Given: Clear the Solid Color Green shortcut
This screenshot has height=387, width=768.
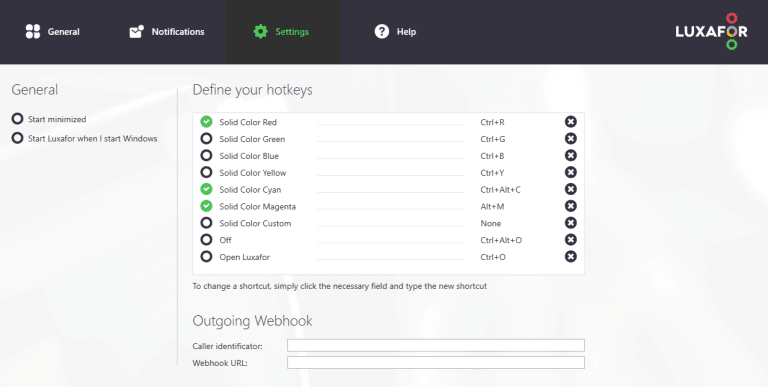Looking at the screenshot, I should click(571, 139).
